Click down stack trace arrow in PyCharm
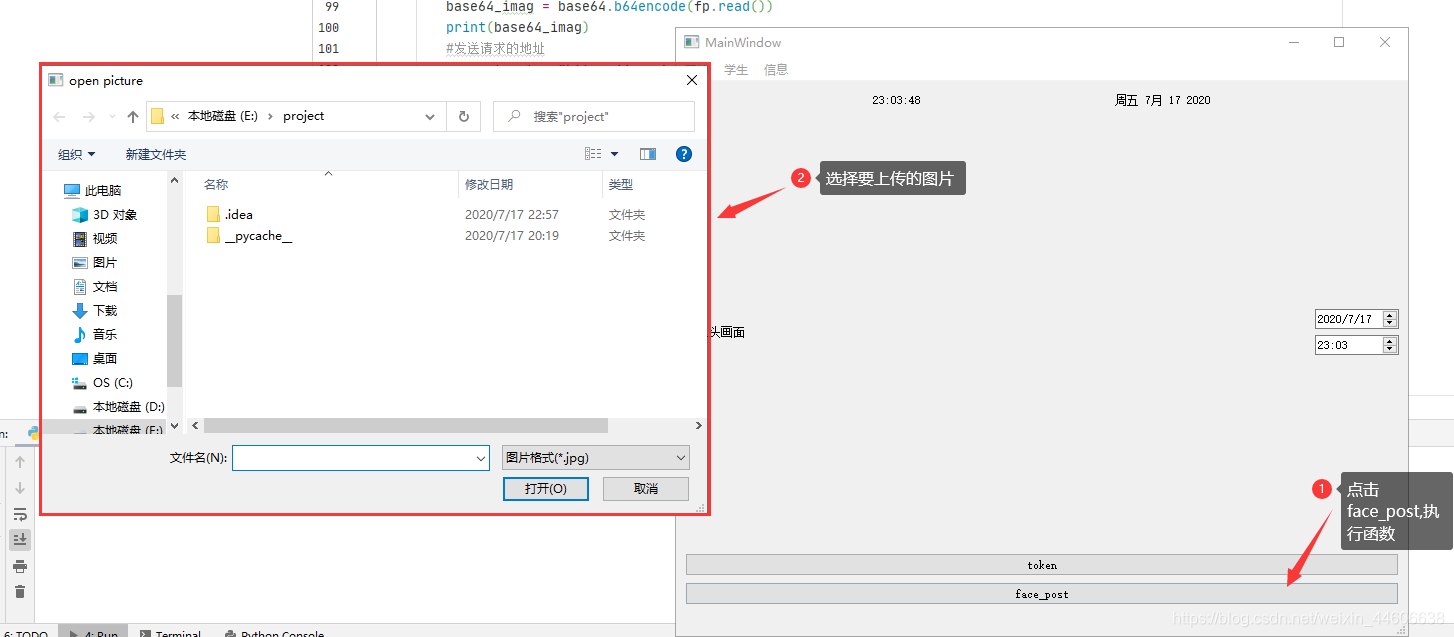1454x637 pixels. click(x=20, y=488)
